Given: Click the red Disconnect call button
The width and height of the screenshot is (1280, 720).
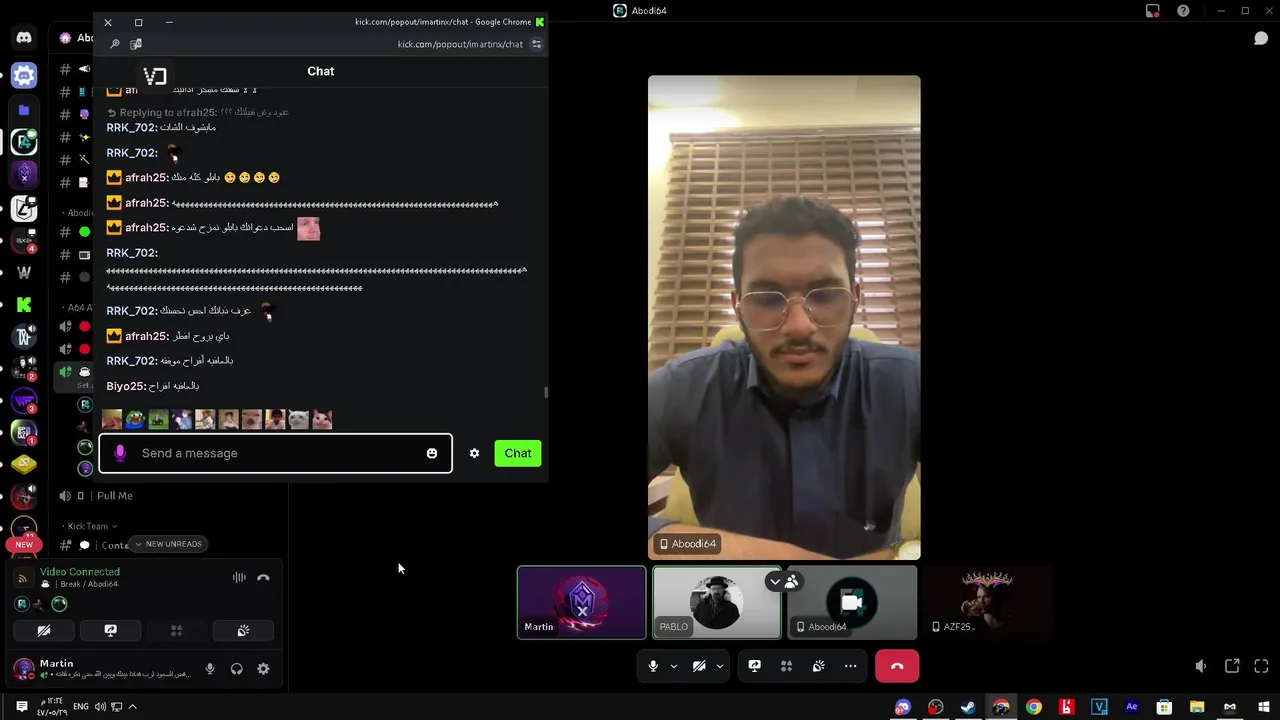Looking at the screenshot, I should 897,666.
